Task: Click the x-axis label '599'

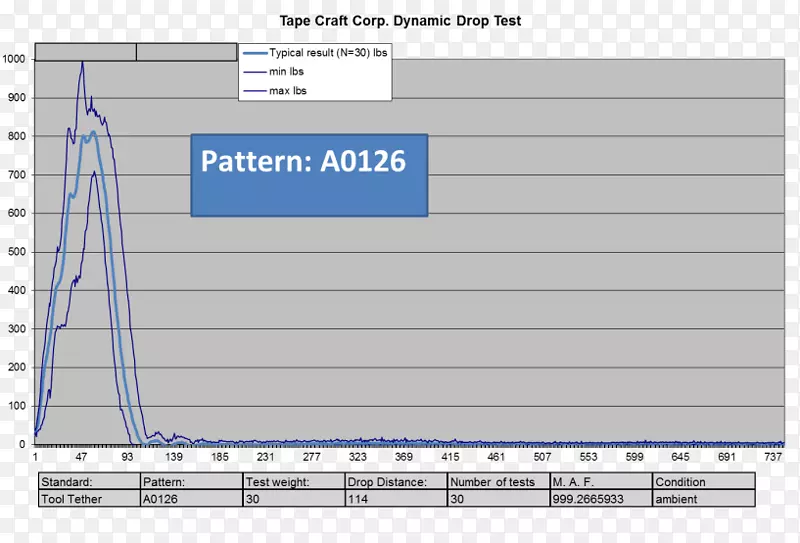Action: (635, 457)
